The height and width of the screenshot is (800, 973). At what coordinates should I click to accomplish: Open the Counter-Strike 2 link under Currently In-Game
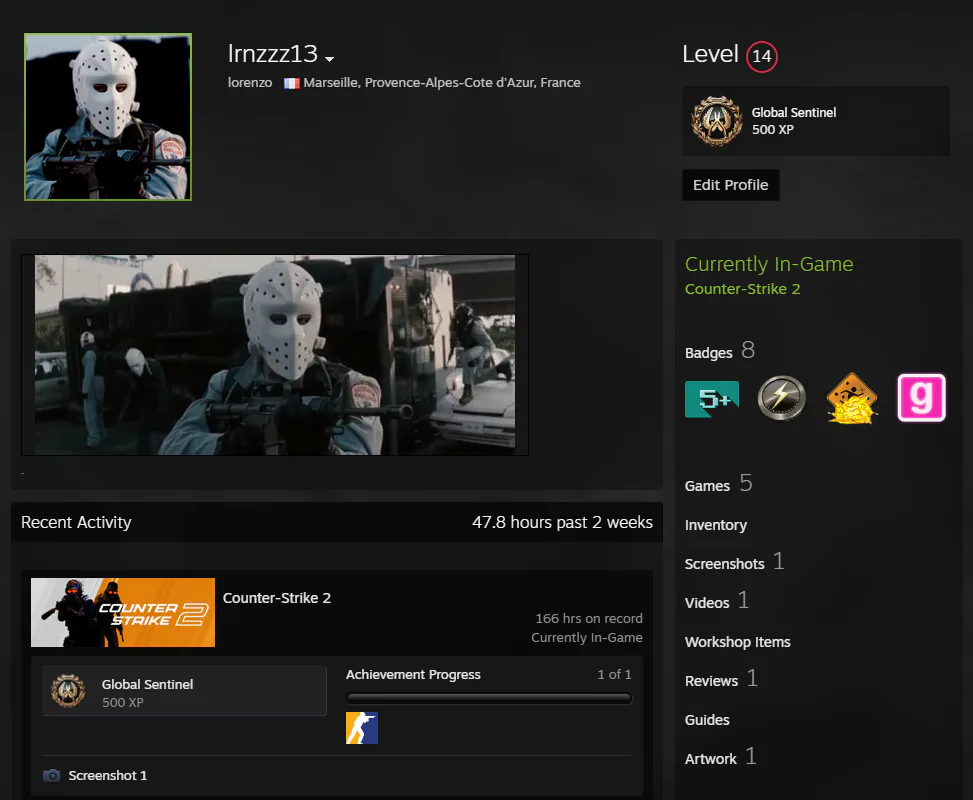point(742,289)
